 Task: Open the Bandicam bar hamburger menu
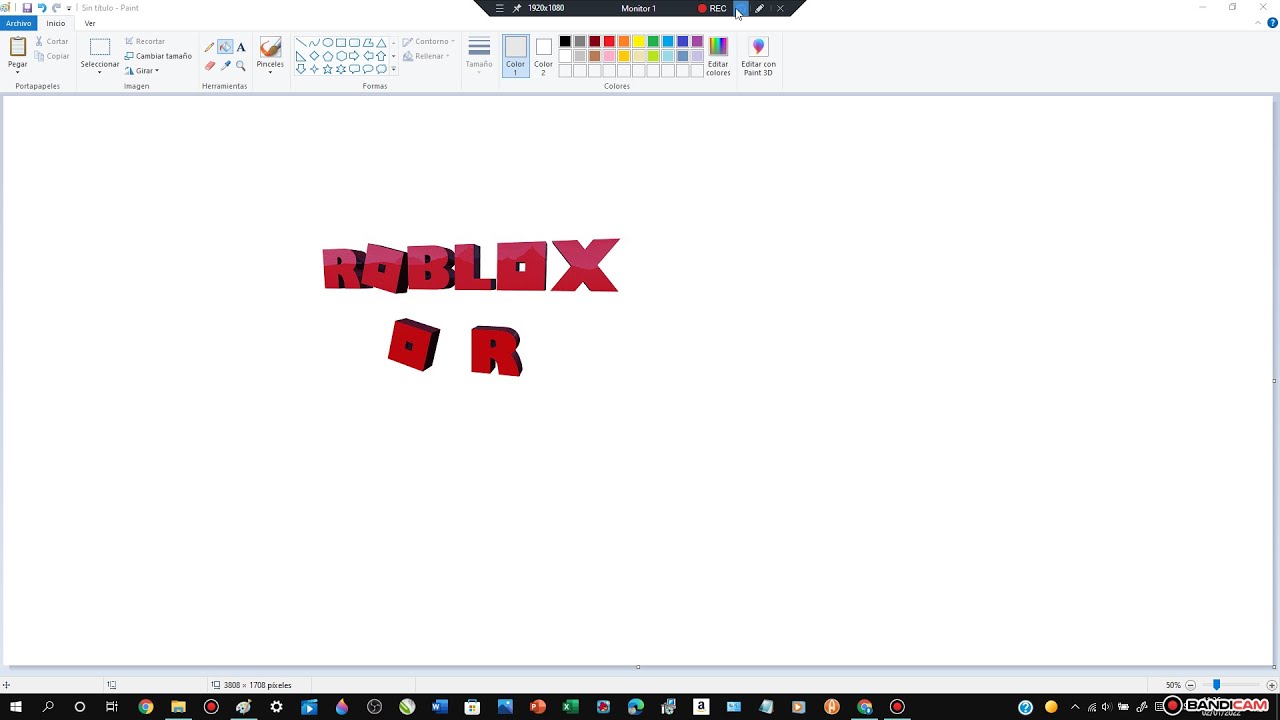pyautogui.click(x=499, y=8)
